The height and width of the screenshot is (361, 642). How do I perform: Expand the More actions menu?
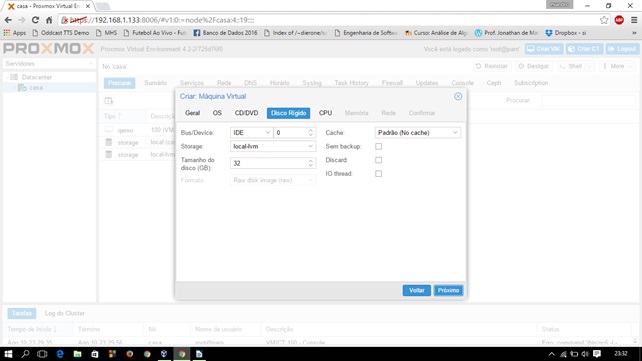[x=617, y=66]
